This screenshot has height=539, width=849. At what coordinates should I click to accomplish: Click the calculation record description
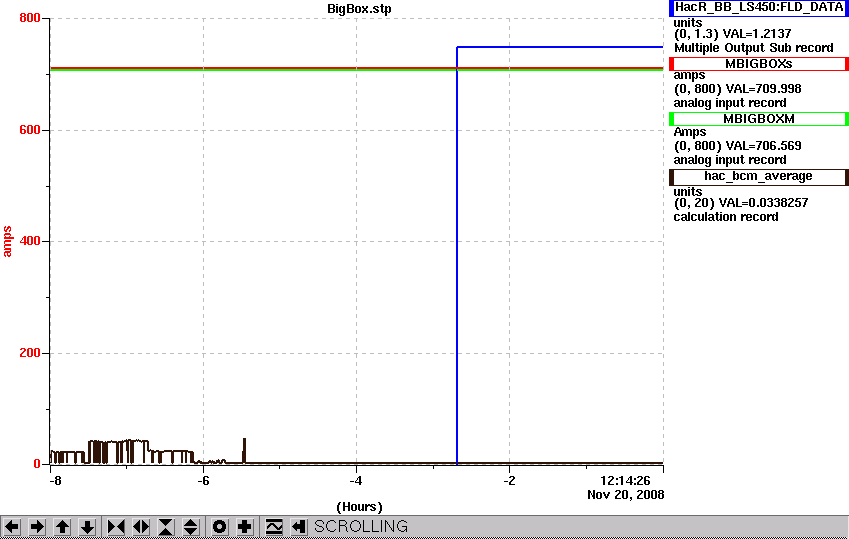point(726,217)
